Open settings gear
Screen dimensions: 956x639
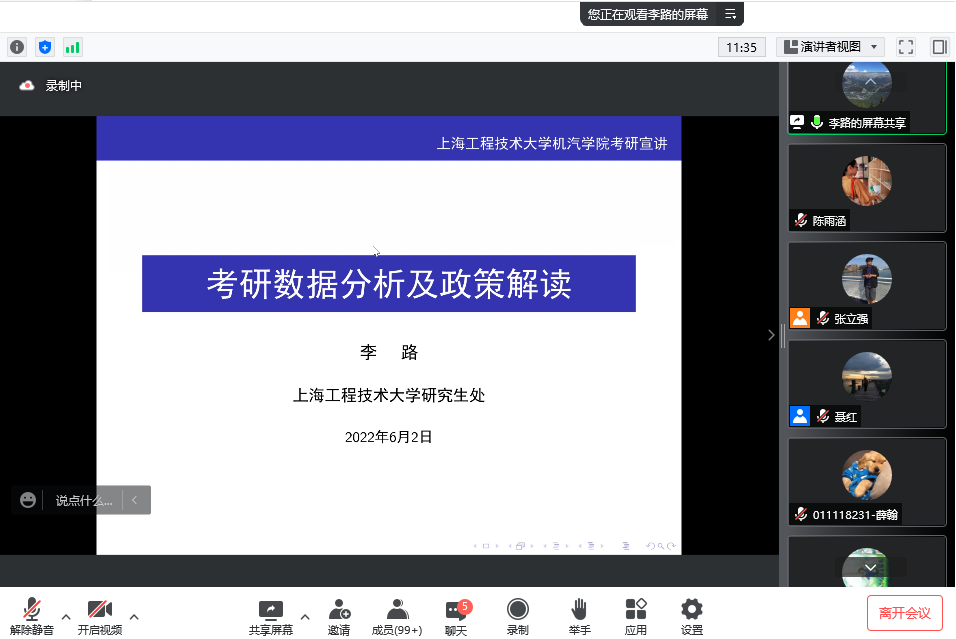pyautogui.click(x=691, y=616)
